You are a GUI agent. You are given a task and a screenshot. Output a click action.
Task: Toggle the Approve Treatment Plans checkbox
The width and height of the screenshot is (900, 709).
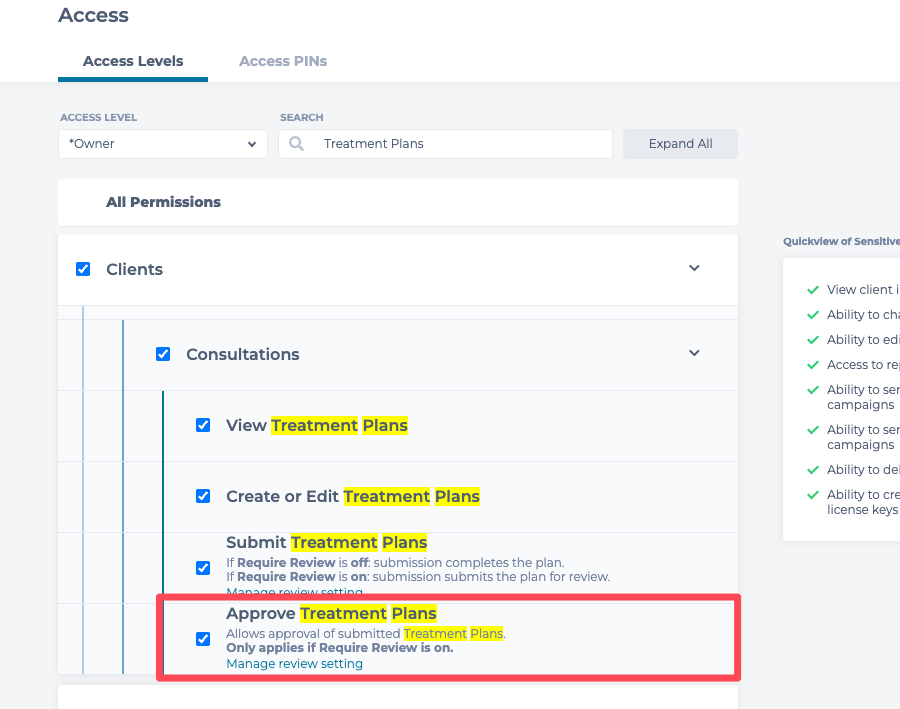(x=203, y=639)
